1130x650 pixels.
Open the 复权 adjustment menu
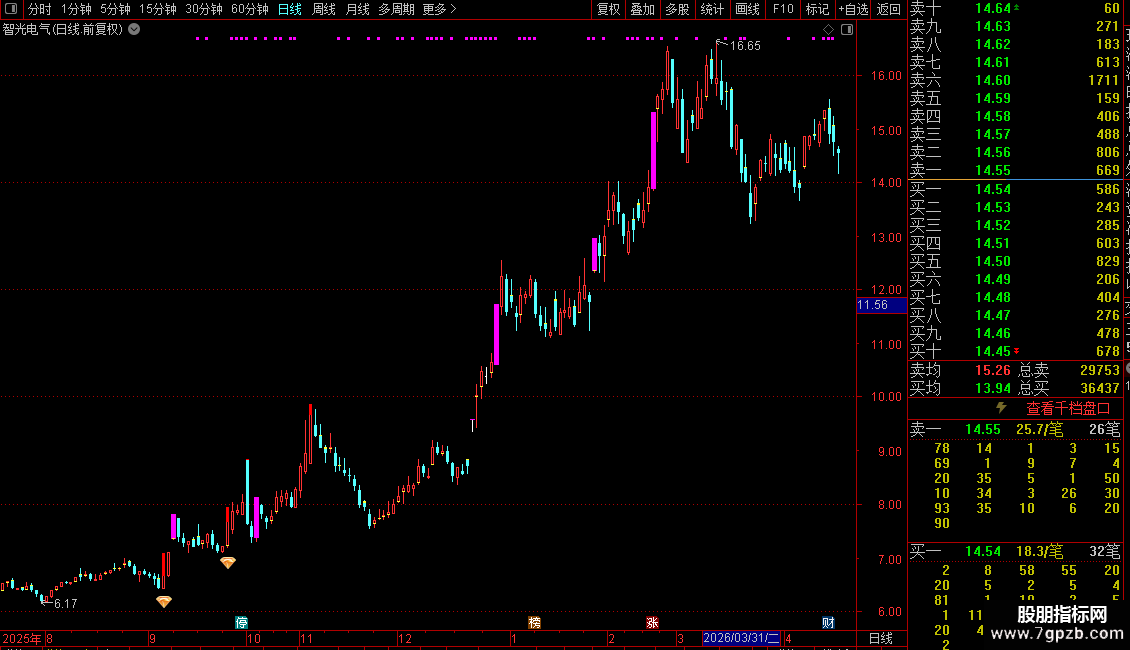coord(608,9)
